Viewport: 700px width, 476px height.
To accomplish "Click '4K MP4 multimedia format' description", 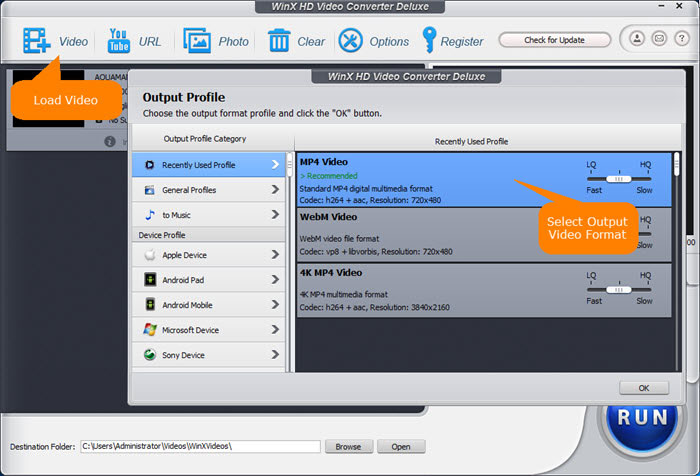I will click(343, 295).
